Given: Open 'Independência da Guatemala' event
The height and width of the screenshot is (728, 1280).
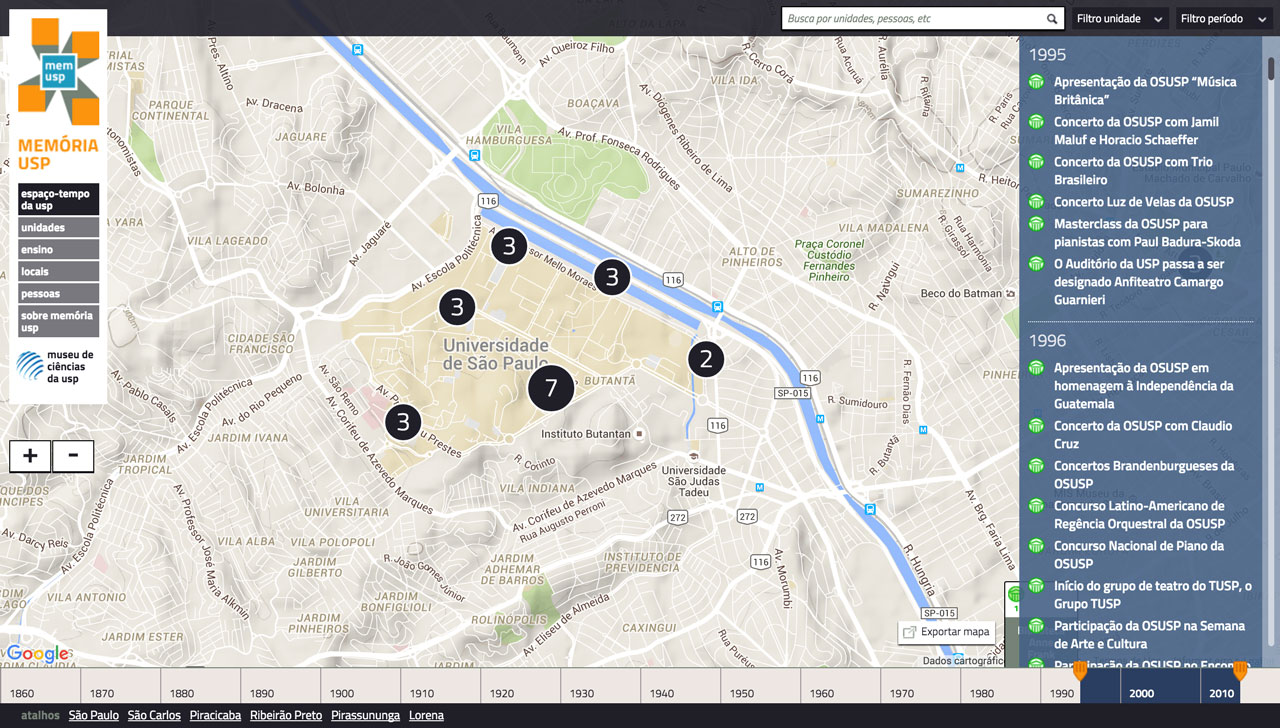Looking at the screenshot, I should pos(1143,386).
